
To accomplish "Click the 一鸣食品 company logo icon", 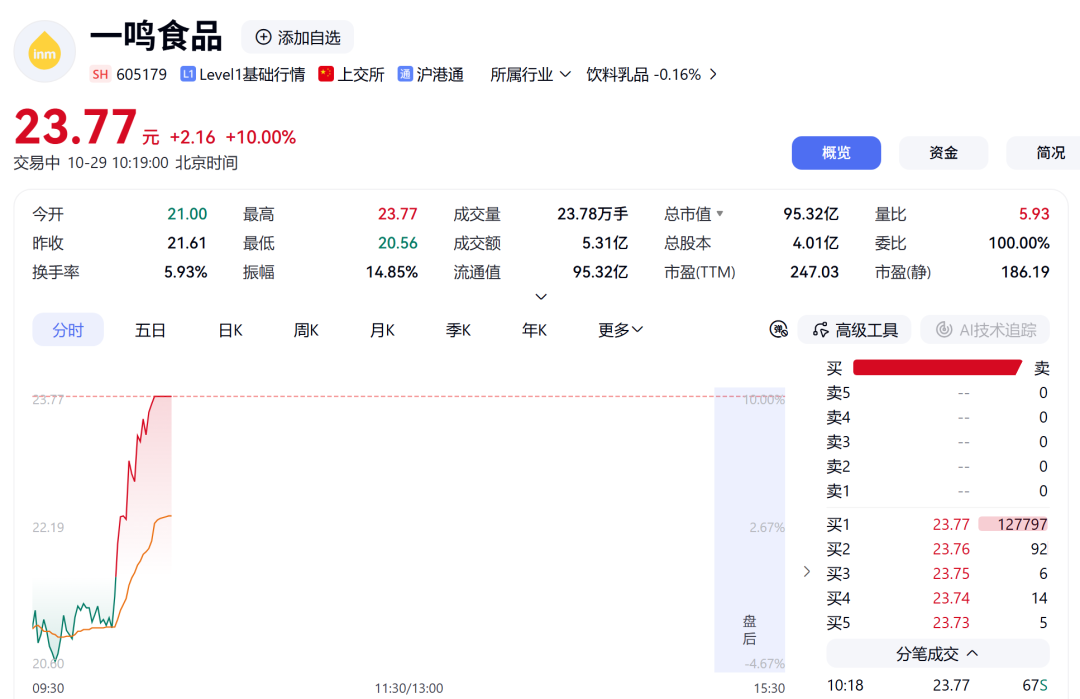I will pos(45,52).
